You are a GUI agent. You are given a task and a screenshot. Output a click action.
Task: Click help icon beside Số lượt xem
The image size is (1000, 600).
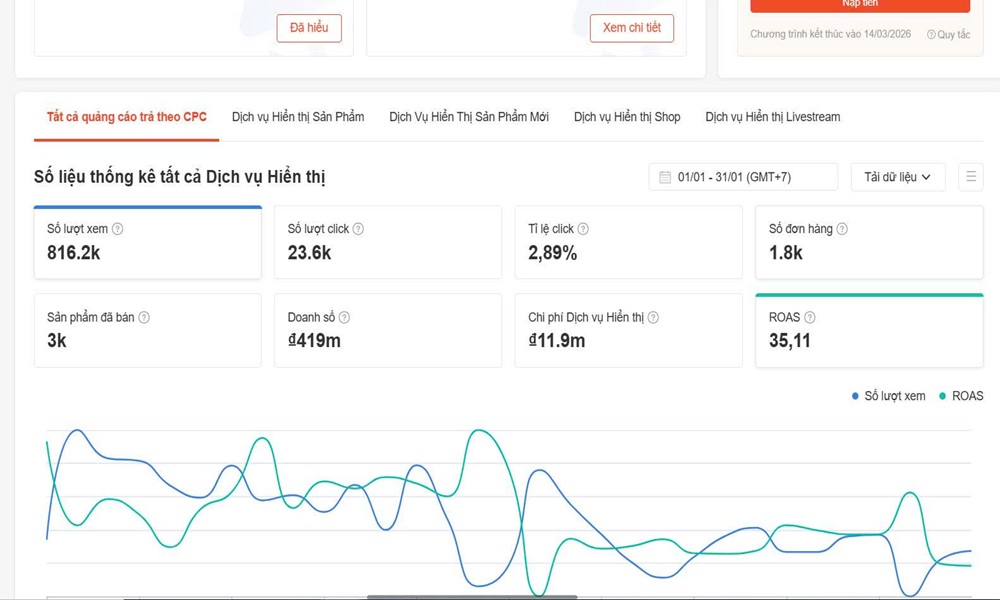[x=118, y=229]
